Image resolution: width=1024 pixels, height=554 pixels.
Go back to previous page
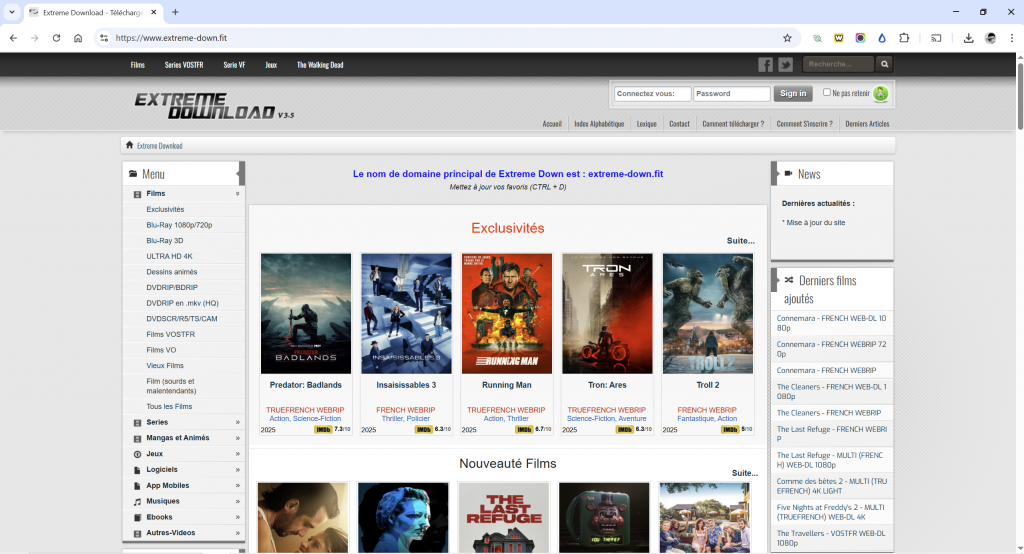(x=13, y=38)
